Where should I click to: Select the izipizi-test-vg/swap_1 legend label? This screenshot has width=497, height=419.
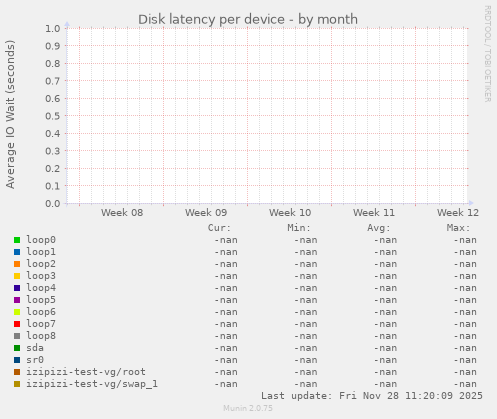click(92, 384)
